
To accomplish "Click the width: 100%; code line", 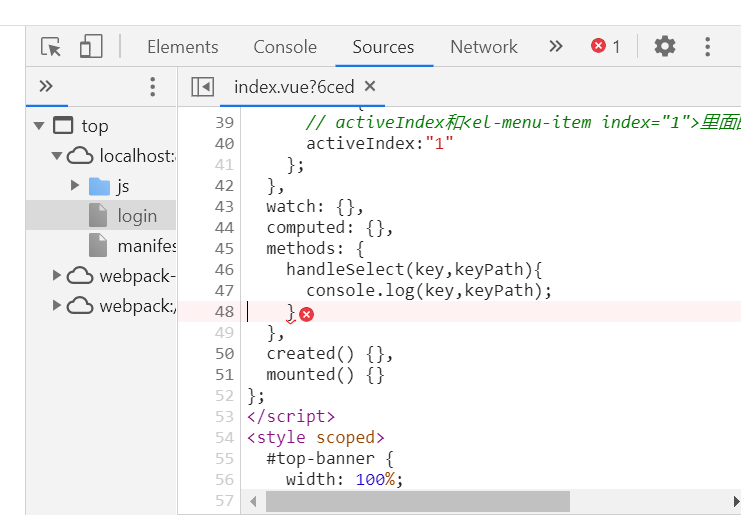I will point(345,480).
